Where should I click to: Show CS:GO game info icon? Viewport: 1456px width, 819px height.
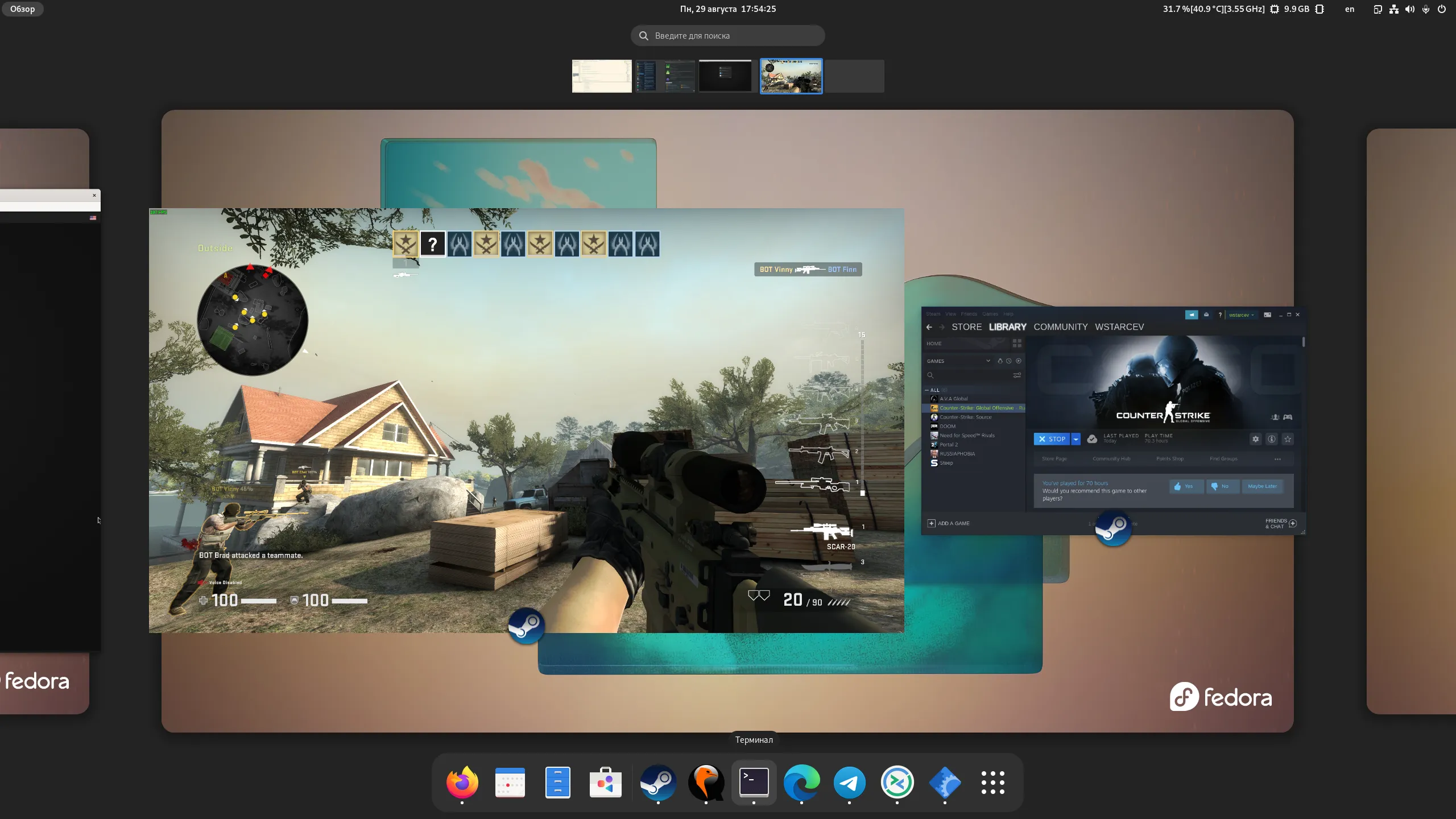(x=1272, y=439)
